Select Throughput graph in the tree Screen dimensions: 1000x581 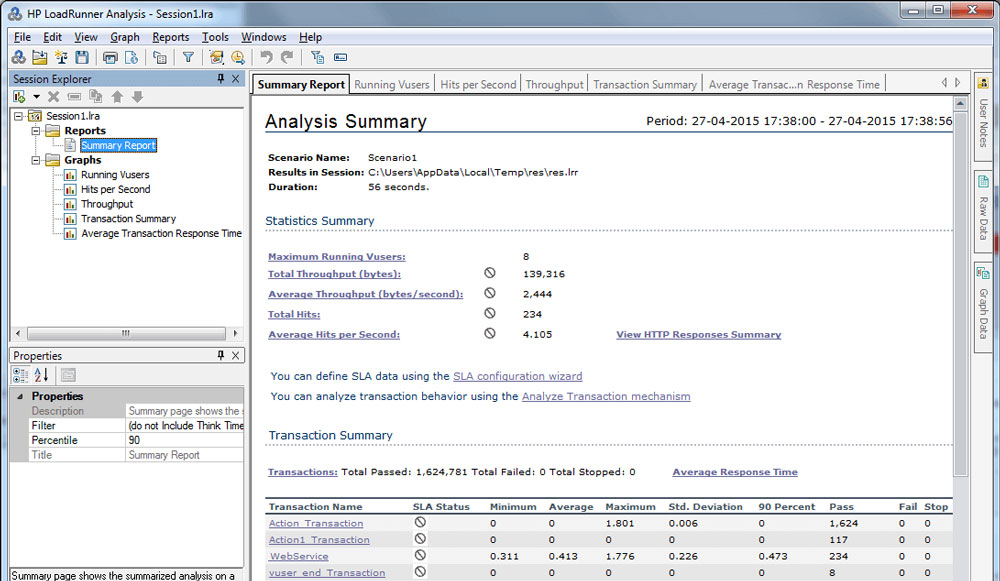(107, 204)
